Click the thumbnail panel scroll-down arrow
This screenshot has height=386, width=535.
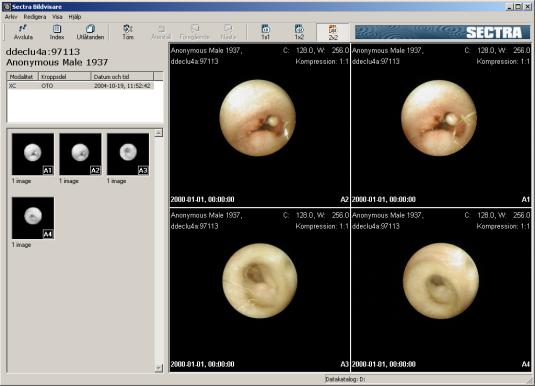pos(158,368)
